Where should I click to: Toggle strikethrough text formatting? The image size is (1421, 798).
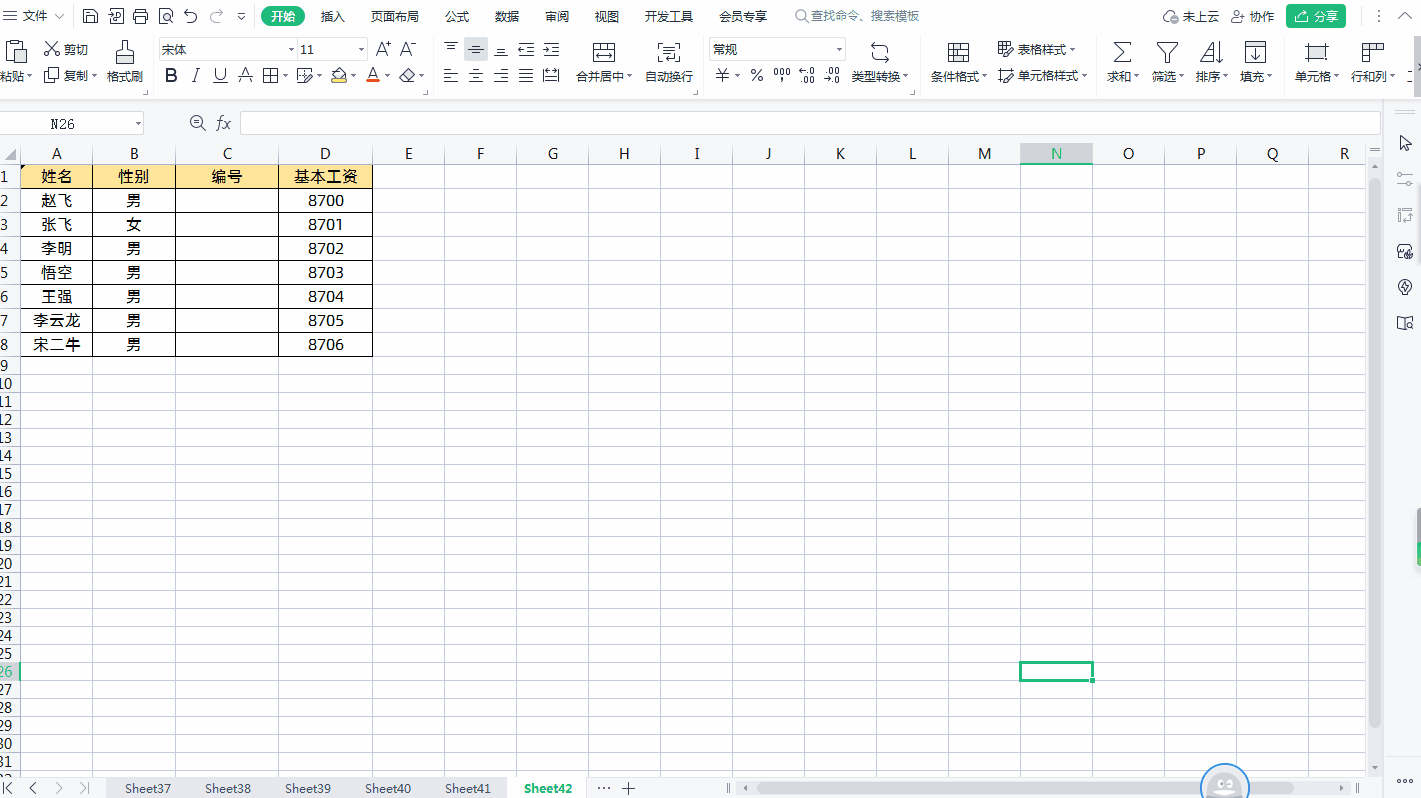coord(245,75)
